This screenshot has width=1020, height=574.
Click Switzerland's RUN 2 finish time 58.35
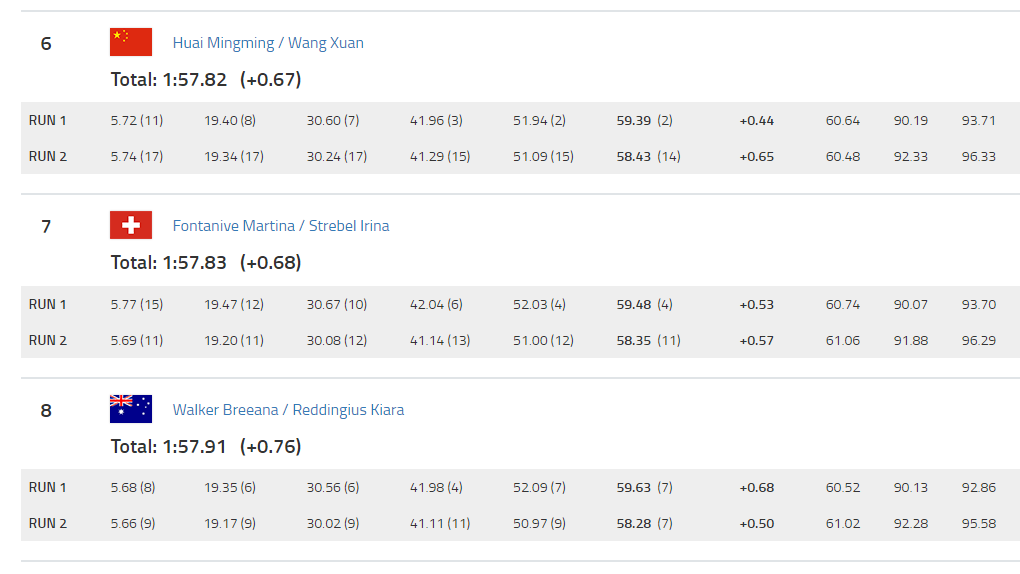pos(634,341)
